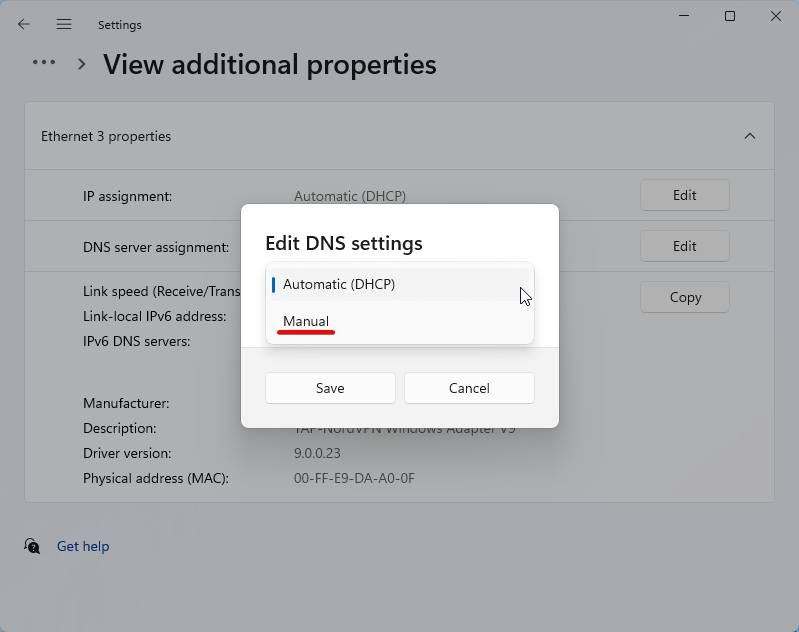Collapse the Ethernet 3 properties chevron
Image resolution: width=799 pixels, height=632 pixels.
(749, 136)
